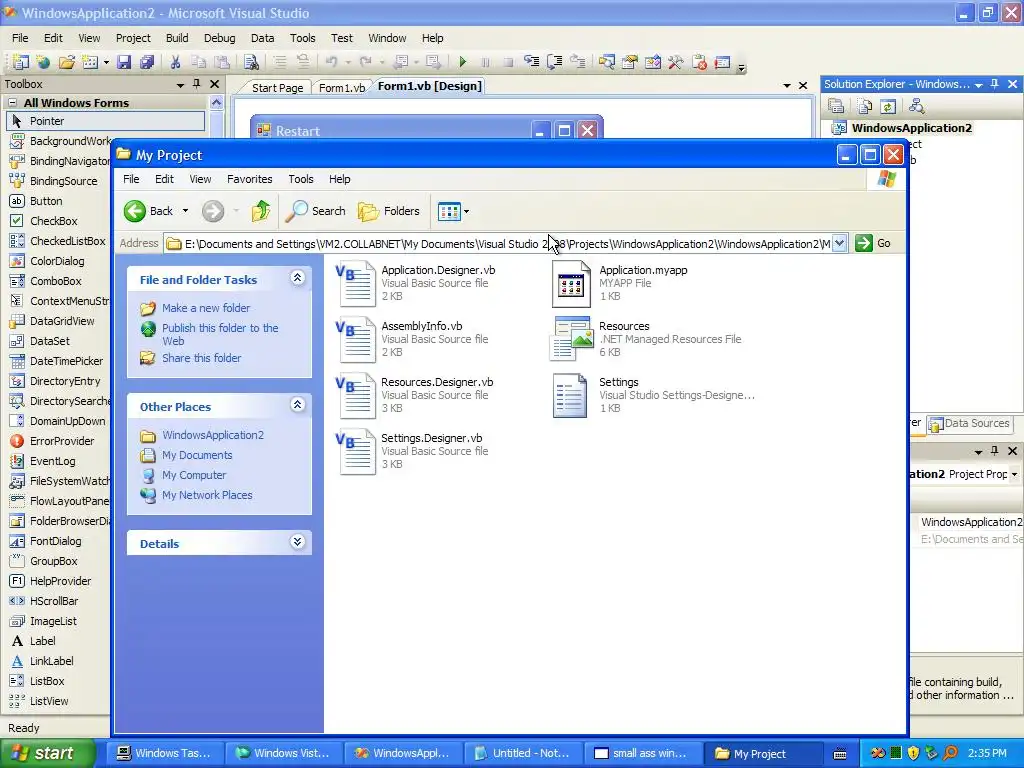
Task: Open the Views dropdown arrow in Explorer
Action: (466, 212)
